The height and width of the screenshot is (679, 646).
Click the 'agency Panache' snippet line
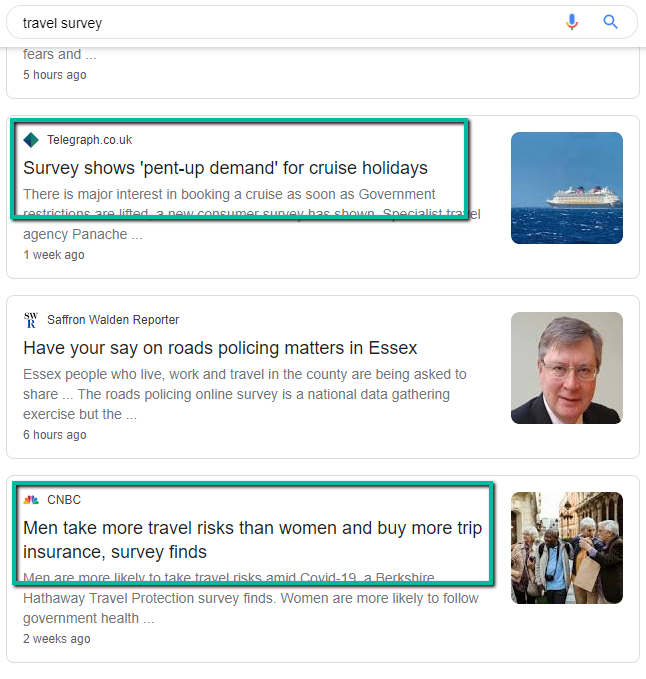[x=82, y=234]
